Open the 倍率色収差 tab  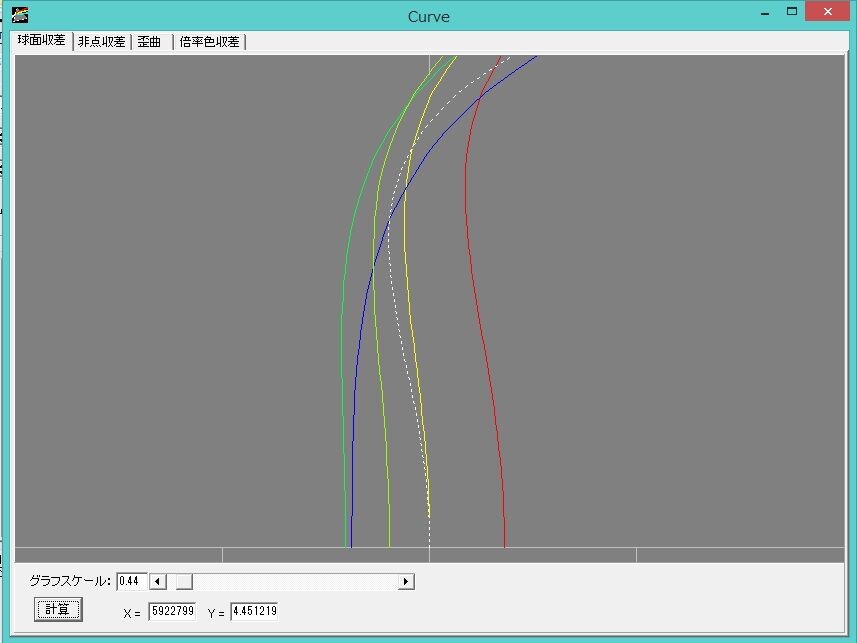(x=209, y=42)
